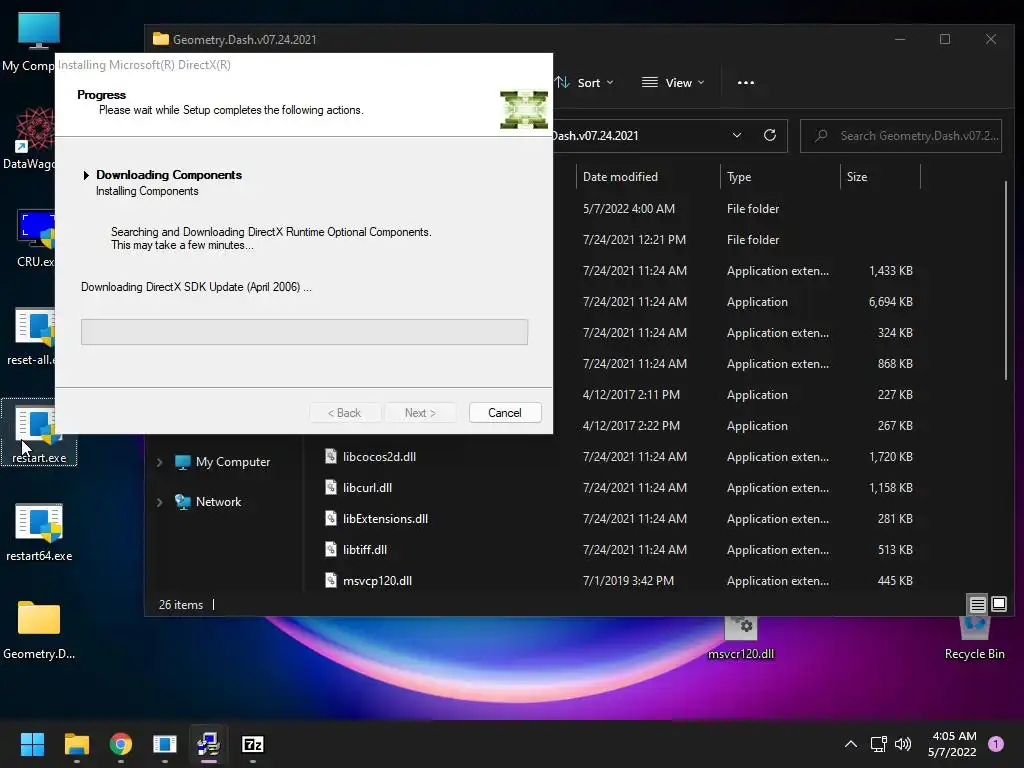Click the libtiff.dll file icon

(331, 549)
